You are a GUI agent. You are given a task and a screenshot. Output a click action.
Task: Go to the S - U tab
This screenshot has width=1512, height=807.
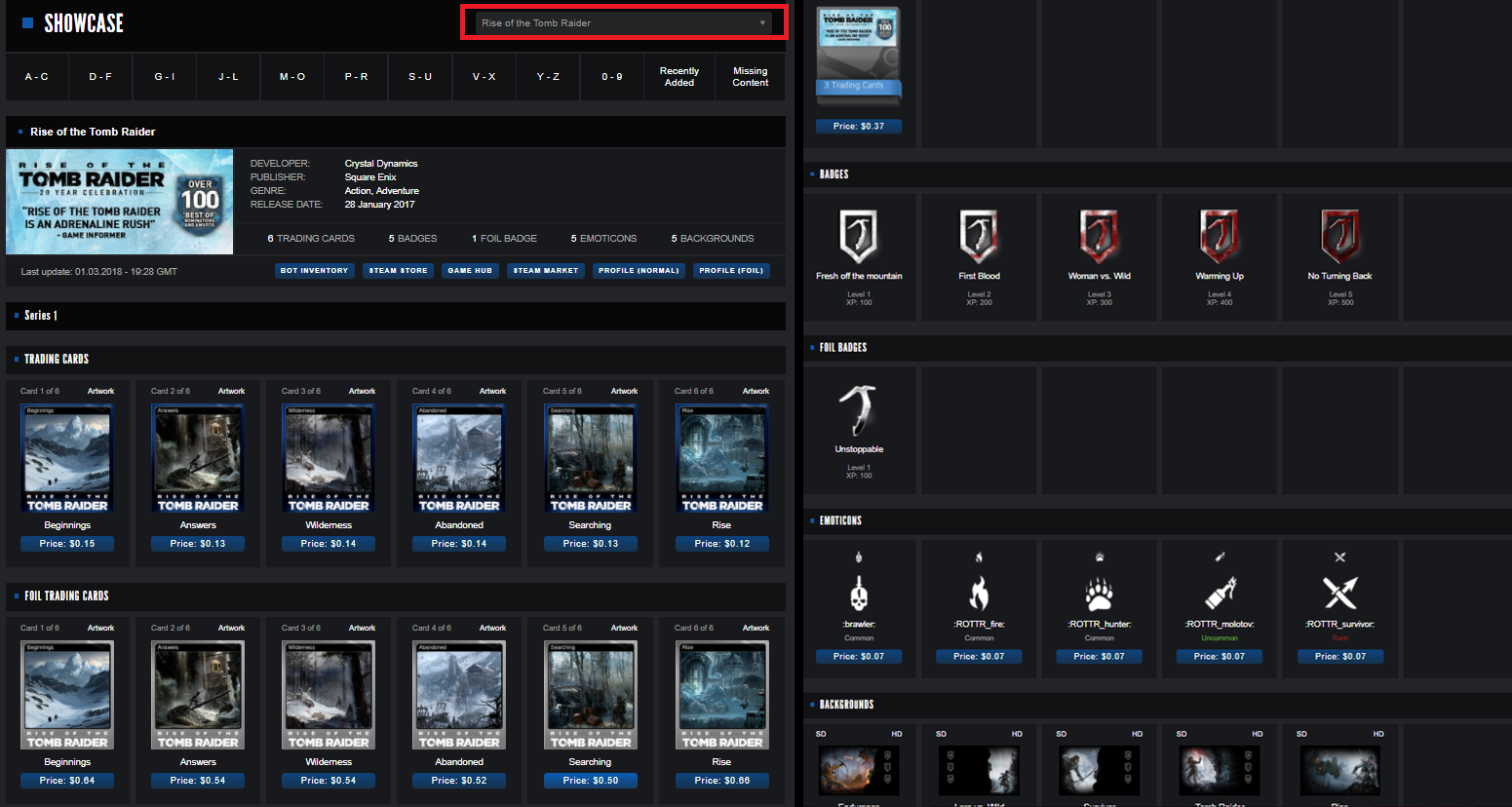tap(420, 77)
